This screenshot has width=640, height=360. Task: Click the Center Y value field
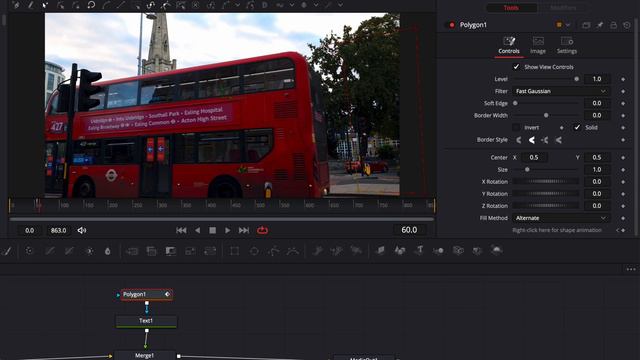[x=597, y=157]
